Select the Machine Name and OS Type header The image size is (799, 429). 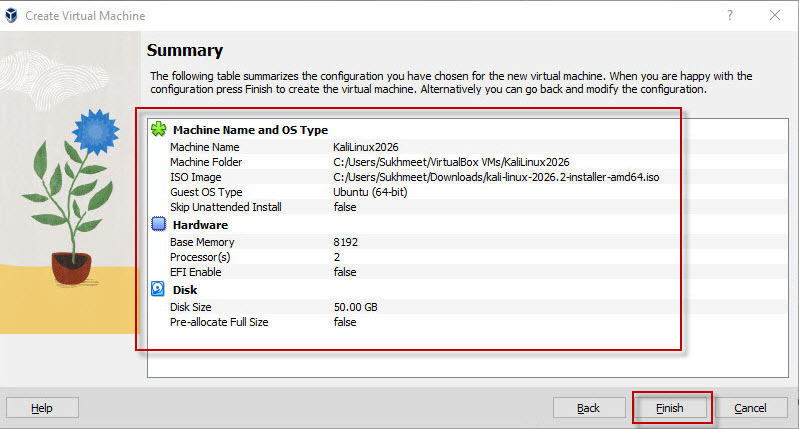[x=251, y=130]
